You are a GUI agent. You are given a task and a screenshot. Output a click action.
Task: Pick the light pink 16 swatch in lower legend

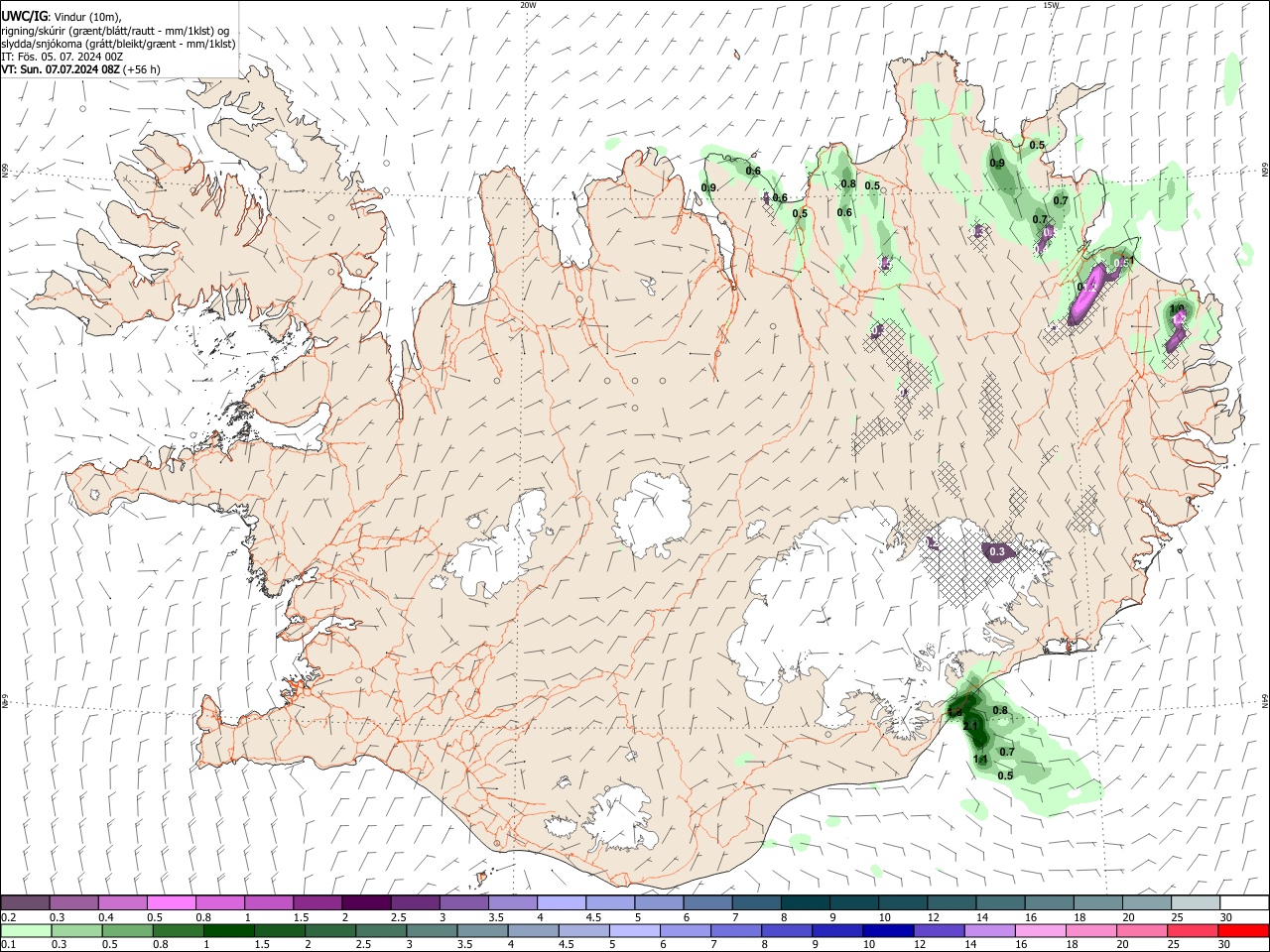tap(1040, 931)
